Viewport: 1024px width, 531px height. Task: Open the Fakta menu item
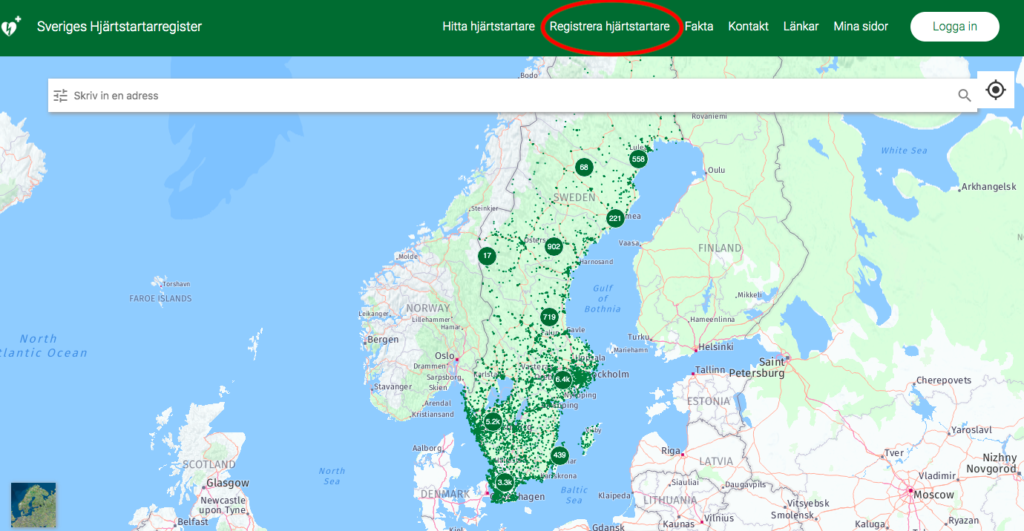tap(699, 27)
